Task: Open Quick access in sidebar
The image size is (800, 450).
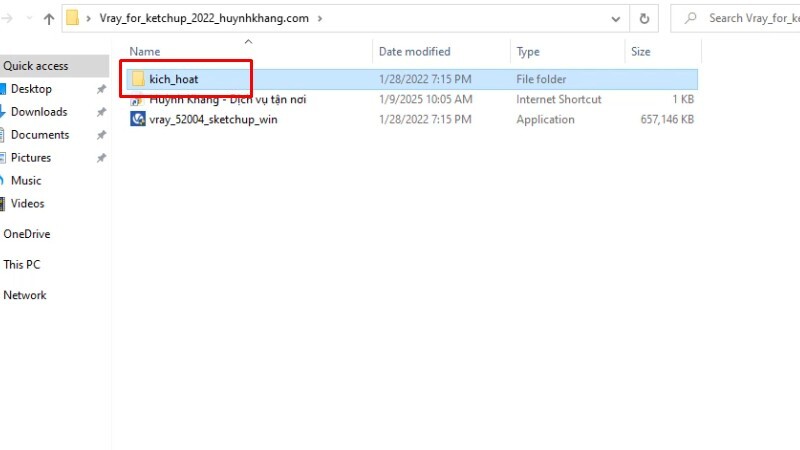Action: (36, 66)
